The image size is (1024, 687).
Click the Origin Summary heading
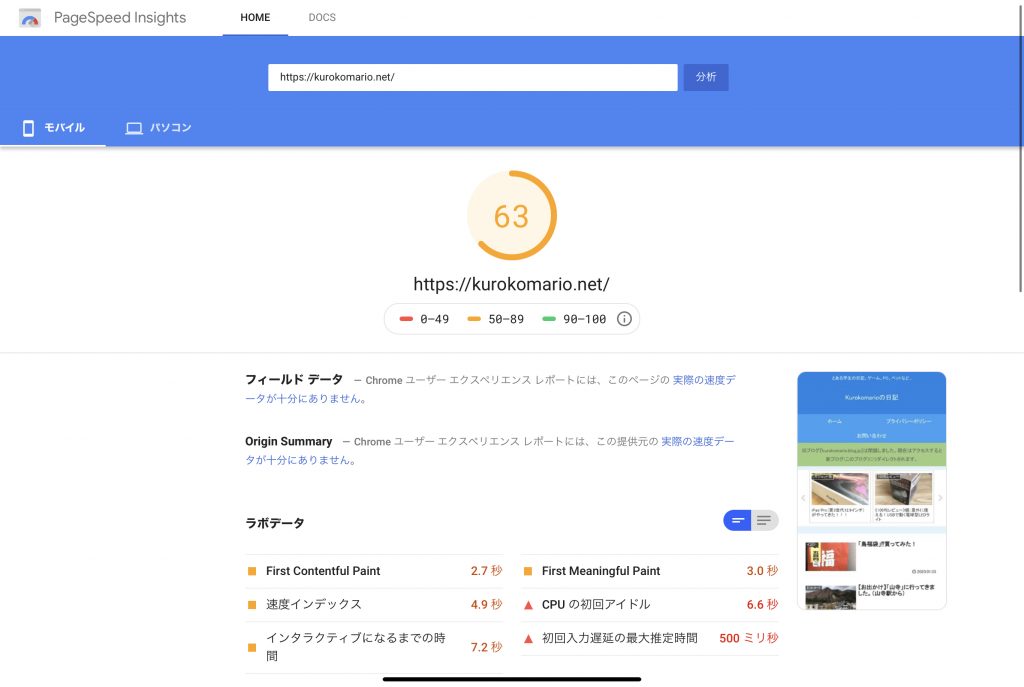[x=289, y=441]
